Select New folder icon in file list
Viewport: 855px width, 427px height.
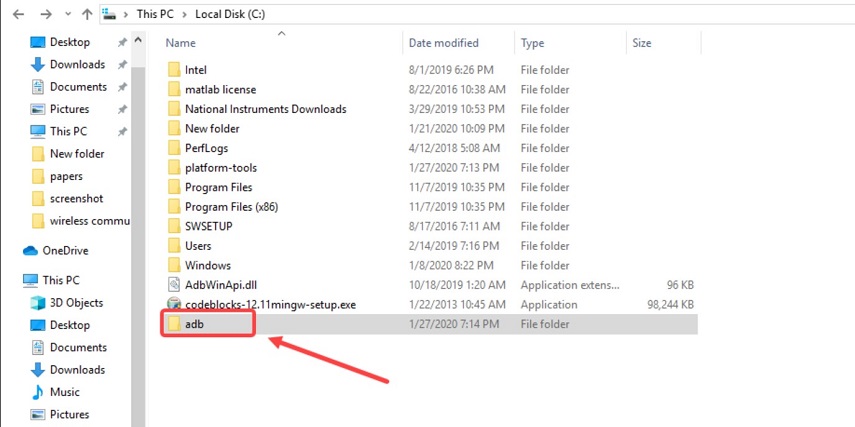[x=174, y=129]
